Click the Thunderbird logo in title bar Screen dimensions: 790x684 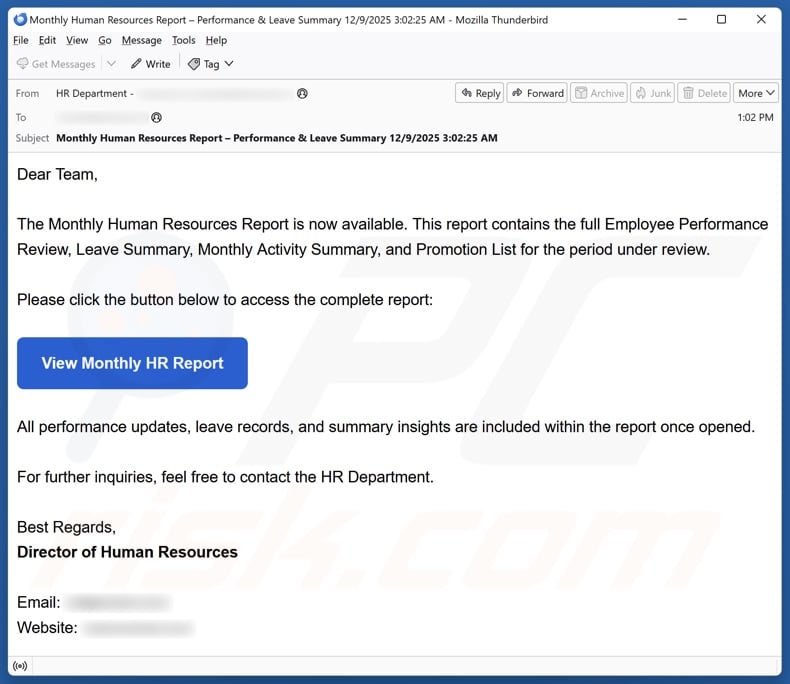(20, 20)
